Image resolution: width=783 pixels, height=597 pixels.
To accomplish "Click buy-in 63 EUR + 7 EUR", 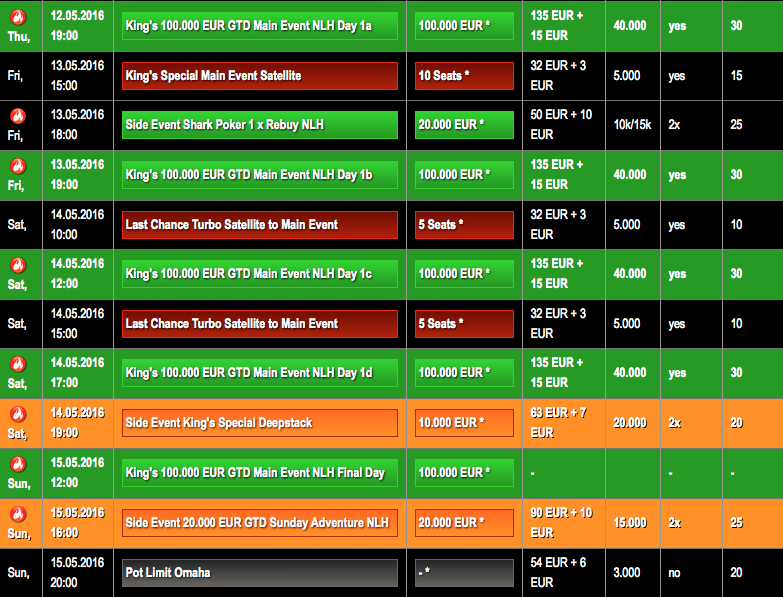I will (558, 423).
